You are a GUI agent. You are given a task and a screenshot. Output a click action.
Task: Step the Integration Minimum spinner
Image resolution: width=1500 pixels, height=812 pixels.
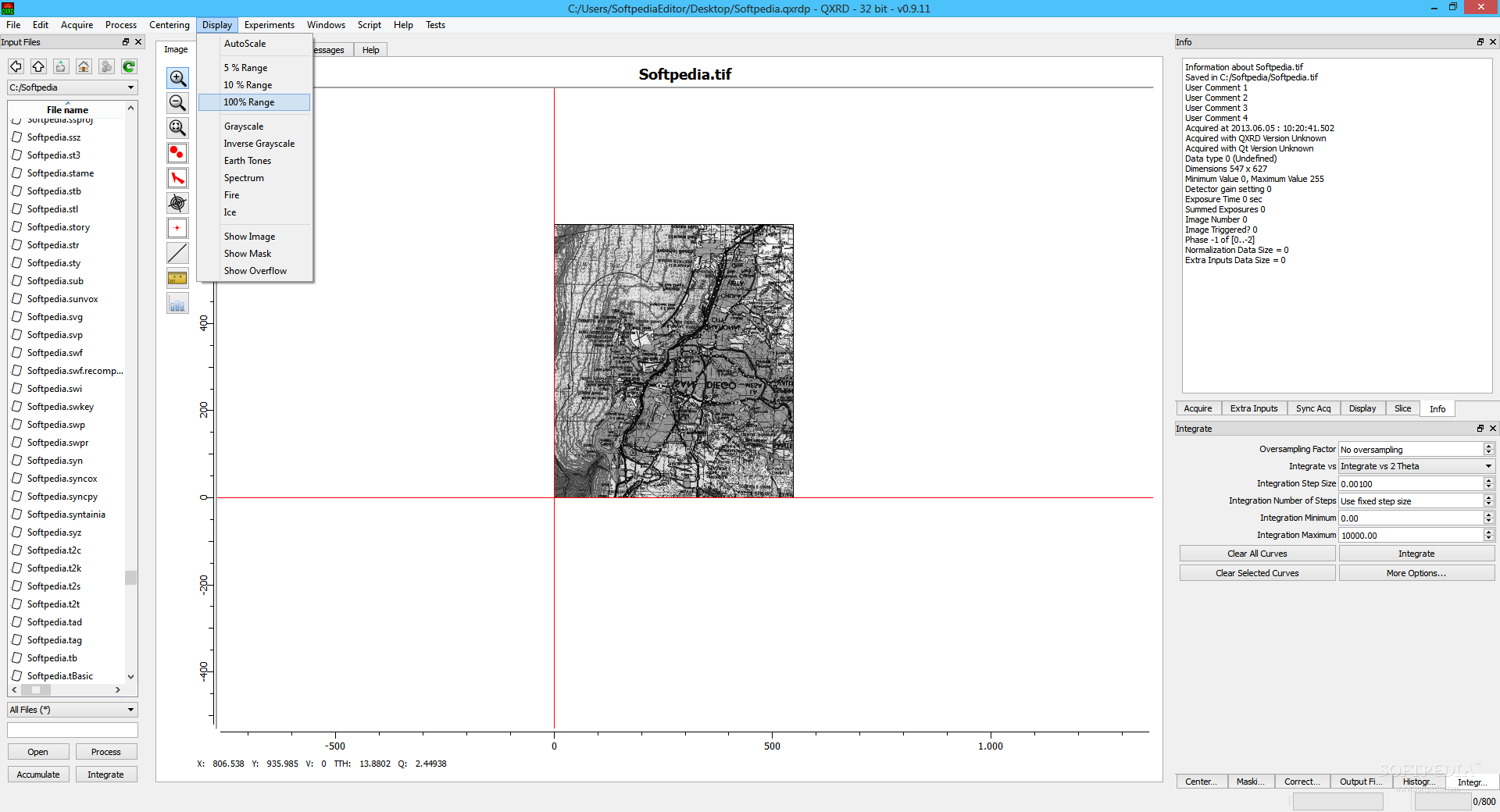(1488, 518)
